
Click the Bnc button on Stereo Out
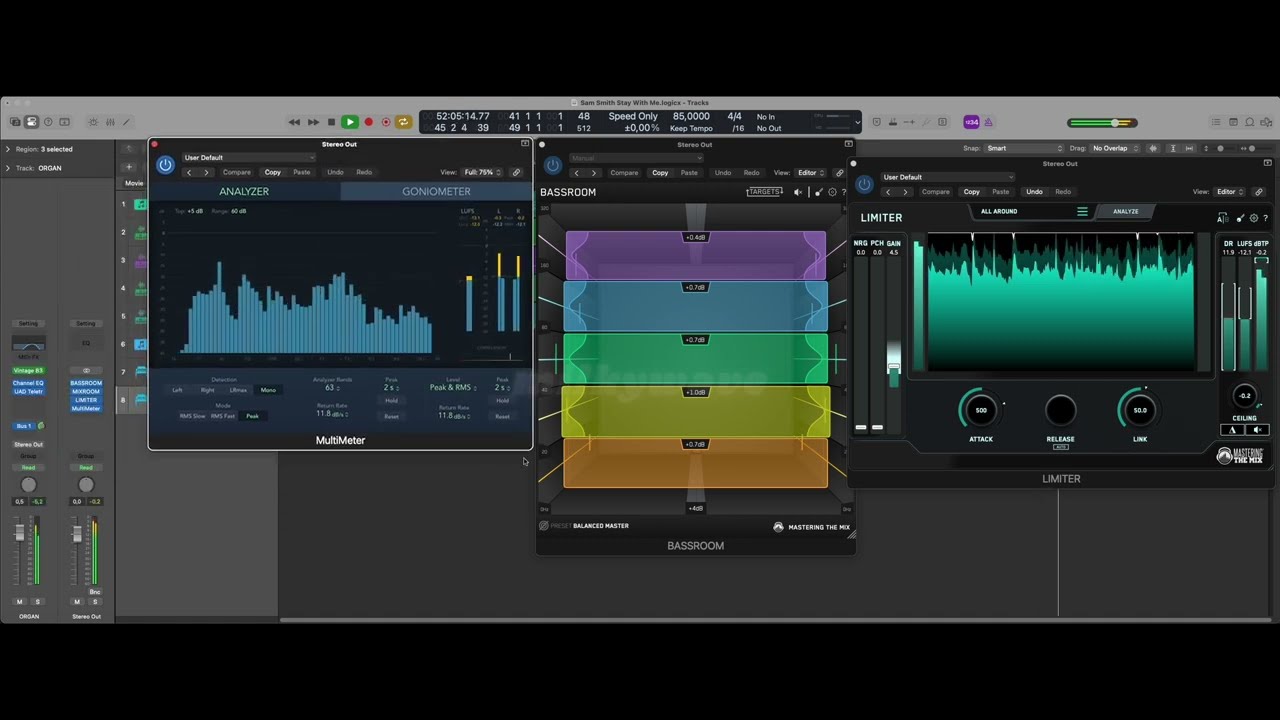pos(95,592)
